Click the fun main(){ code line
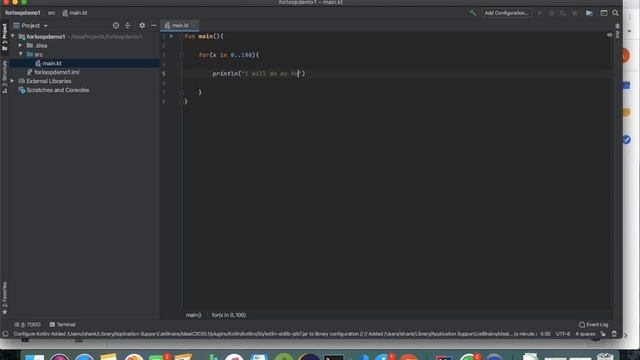This screenshot has width=640, height=360. point(204,36)
